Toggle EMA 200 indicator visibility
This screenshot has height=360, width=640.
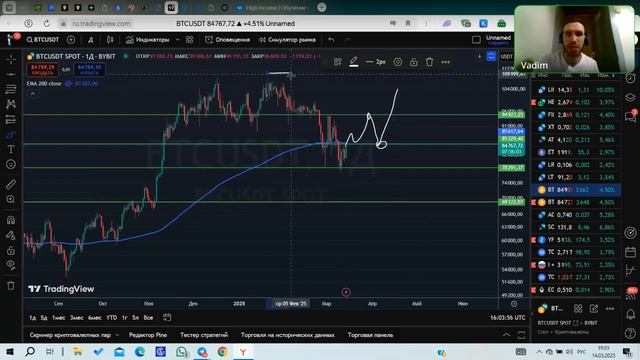(x=68, y=83)
